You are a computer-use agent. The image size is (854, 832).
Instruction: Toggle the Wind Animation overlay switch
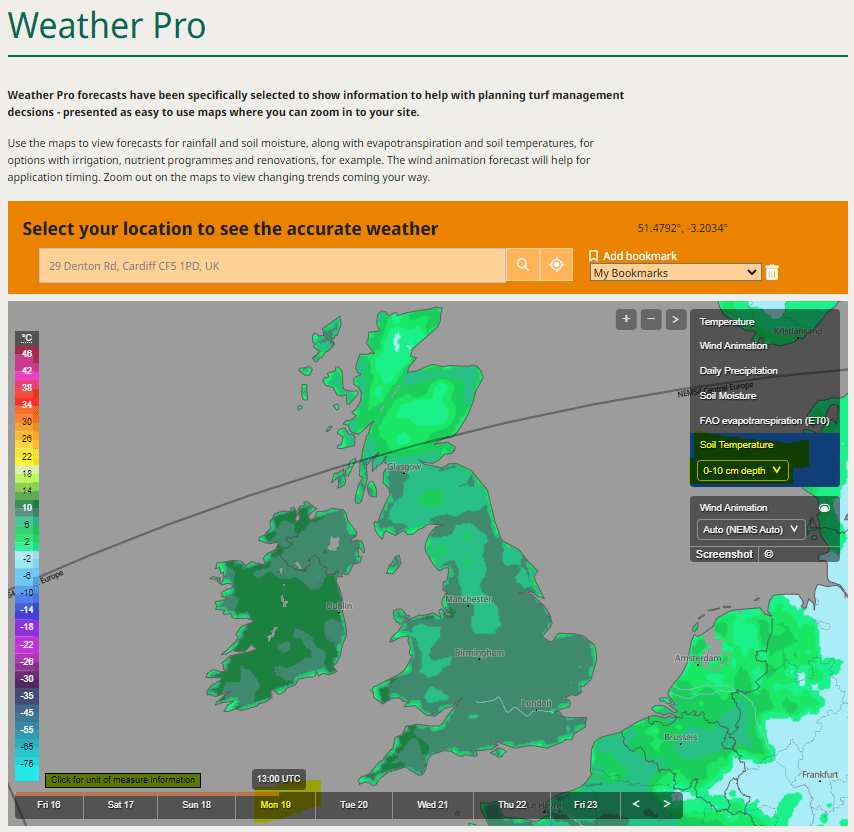(824, 508)
